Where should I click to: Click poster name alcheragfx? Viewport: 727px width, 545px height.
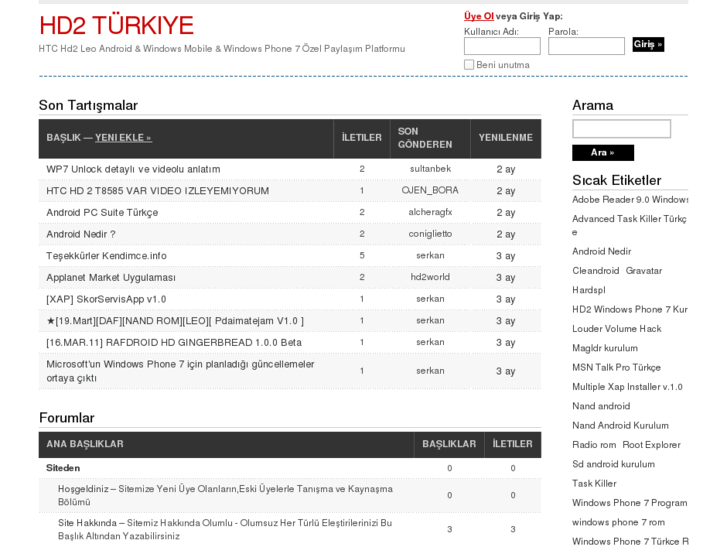pos(430,212)
